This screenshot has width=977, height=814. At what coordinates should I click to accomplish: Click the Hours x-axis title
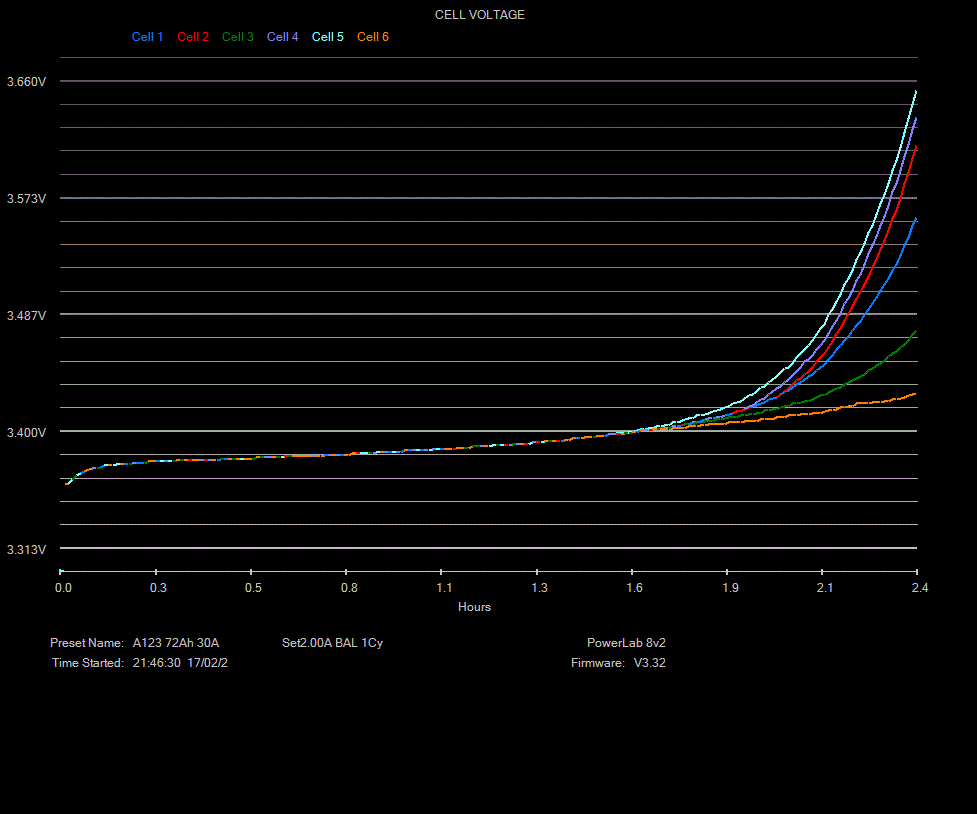click(474, 607)
